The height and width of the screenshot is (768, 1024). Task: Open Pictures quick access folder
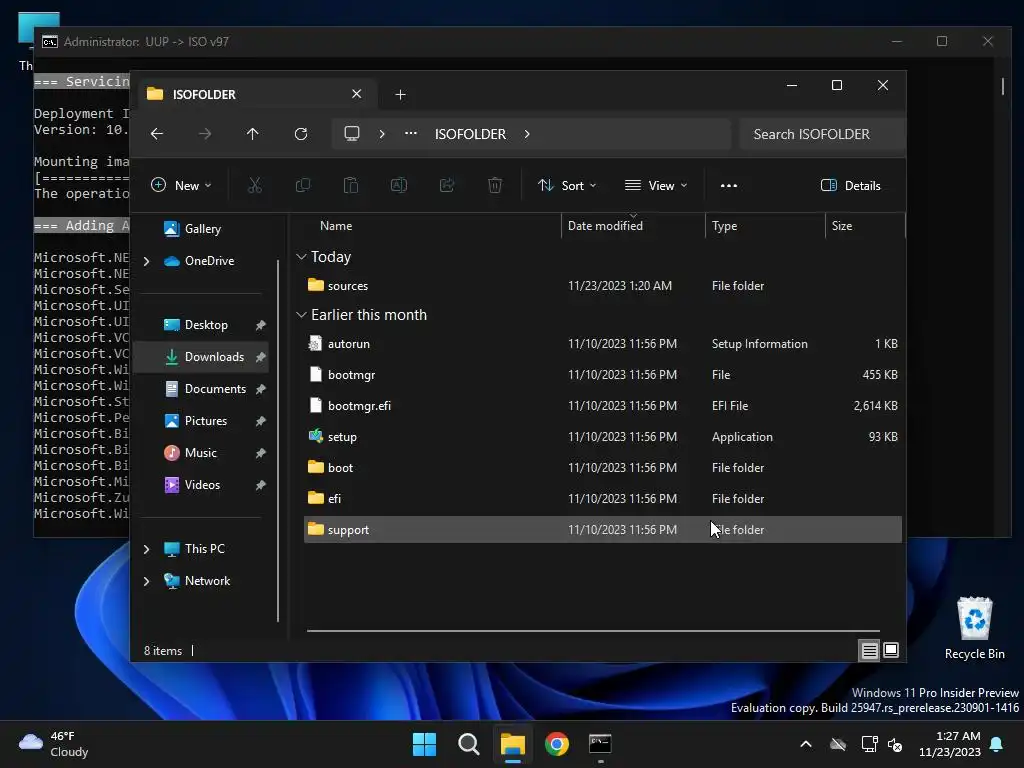205,421
